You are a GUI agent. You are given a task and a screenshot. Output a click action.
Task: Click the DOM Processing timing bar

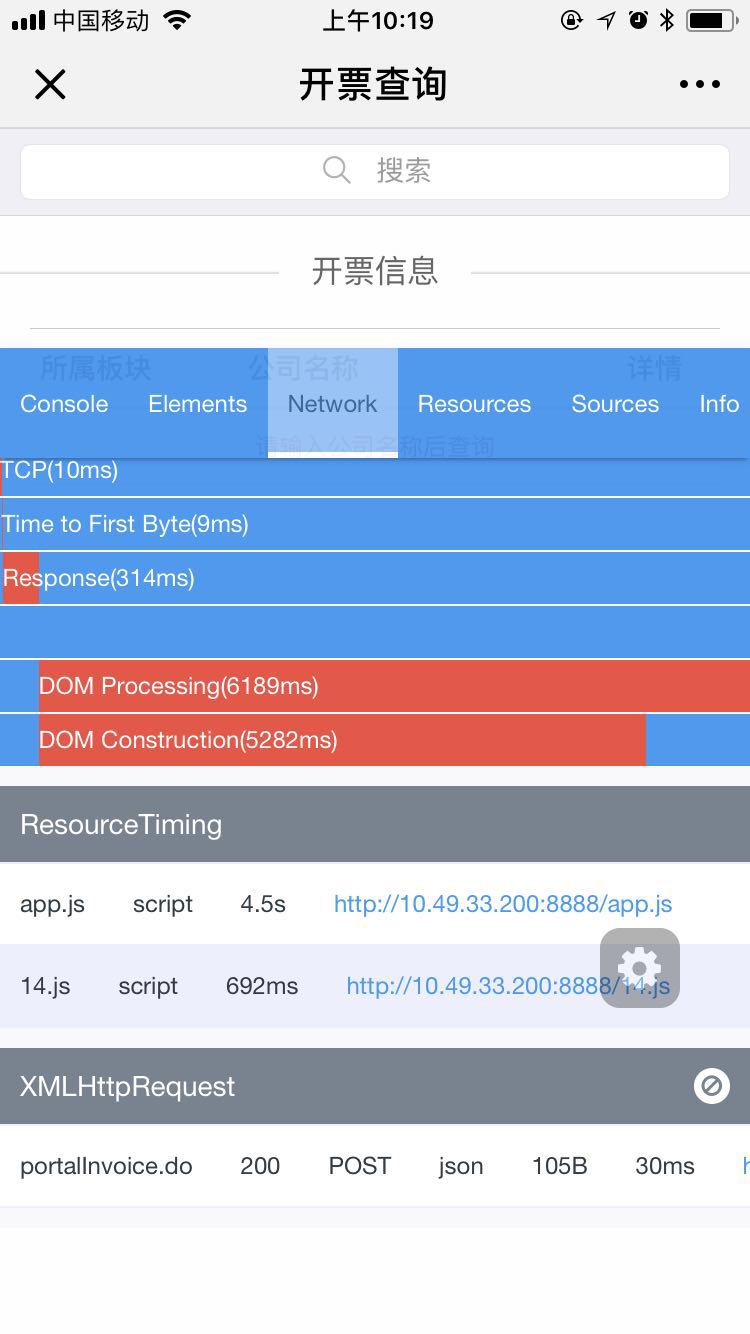point(394,686)
